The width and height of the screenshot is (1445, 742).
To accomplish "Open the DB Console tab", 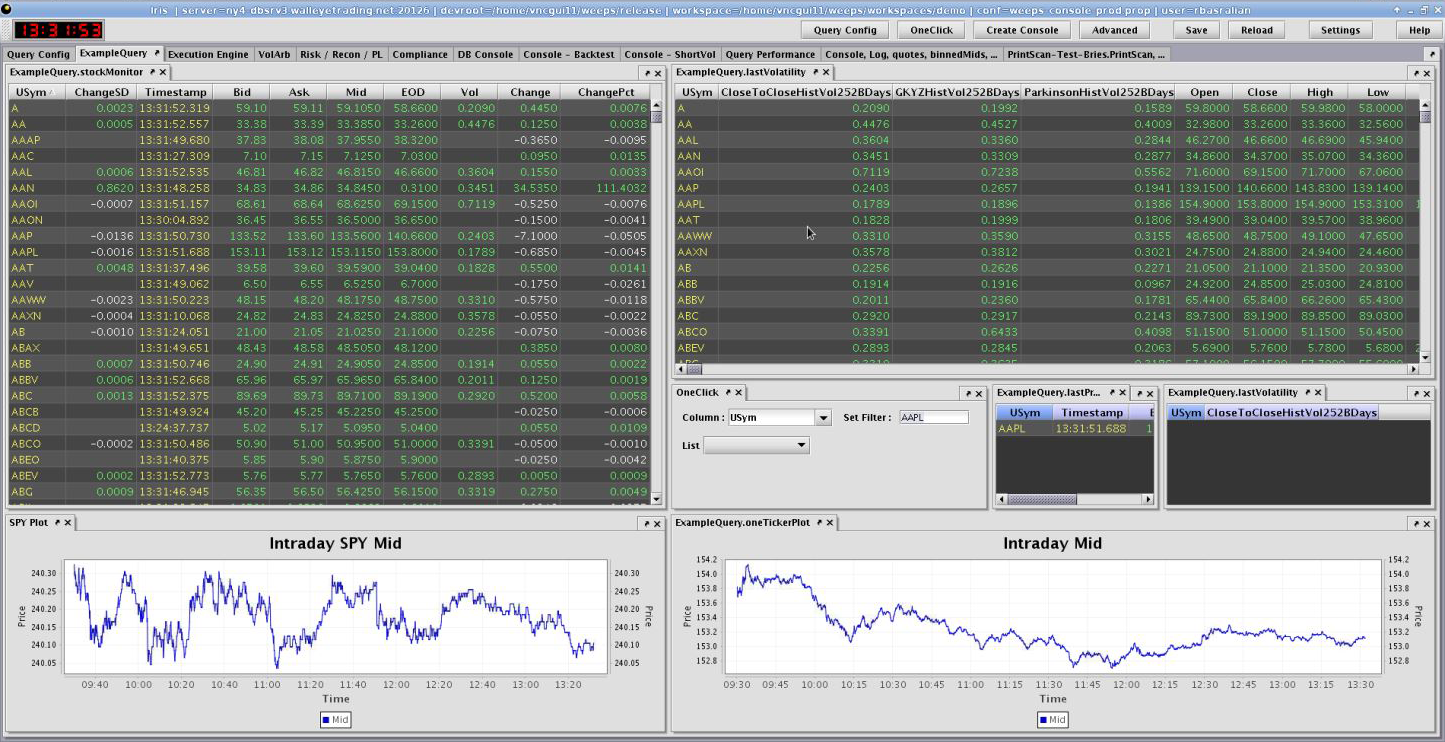I will click(x=485, y=54).
